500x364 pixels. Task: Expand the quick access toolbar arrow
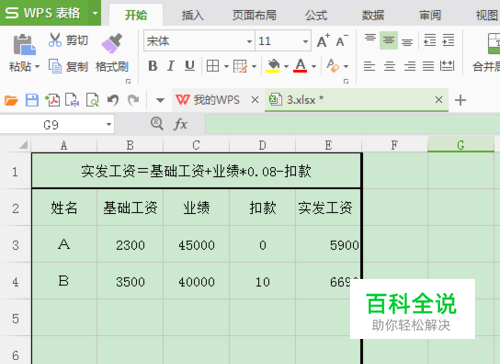(x=160, y=100)
